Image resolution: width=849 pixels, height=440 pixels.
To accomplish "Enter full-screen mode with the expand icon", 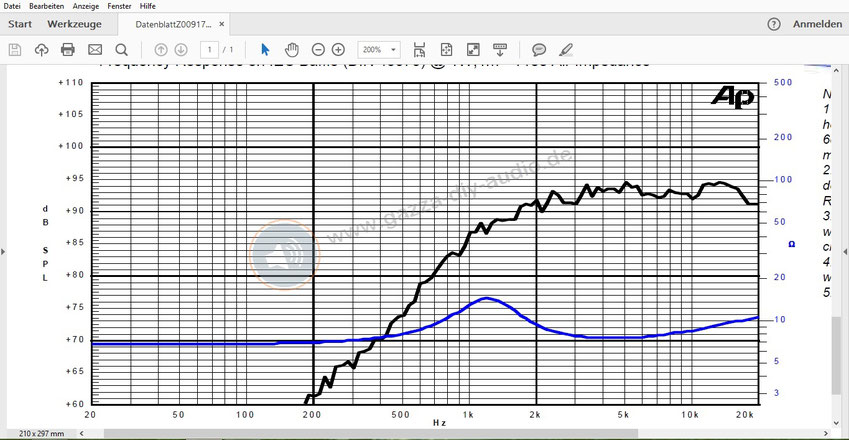I will 473,50.
